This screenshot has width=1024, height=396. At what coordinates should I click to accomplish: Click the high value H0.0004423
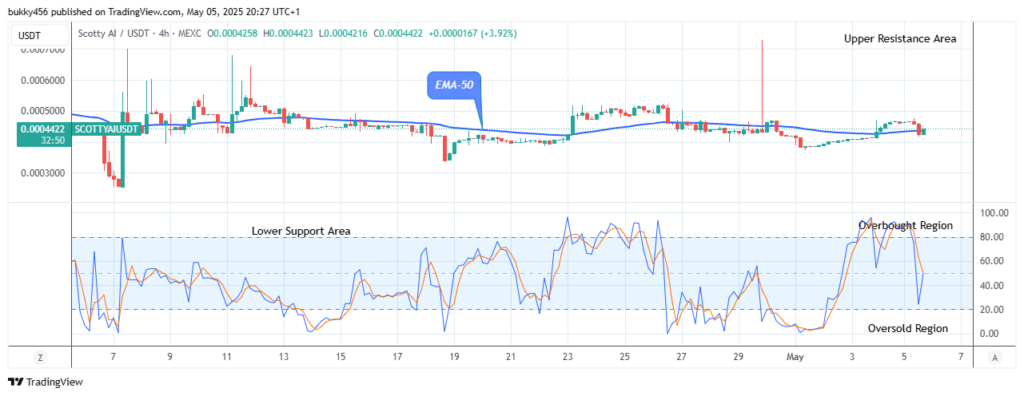[x=288, y=33]
